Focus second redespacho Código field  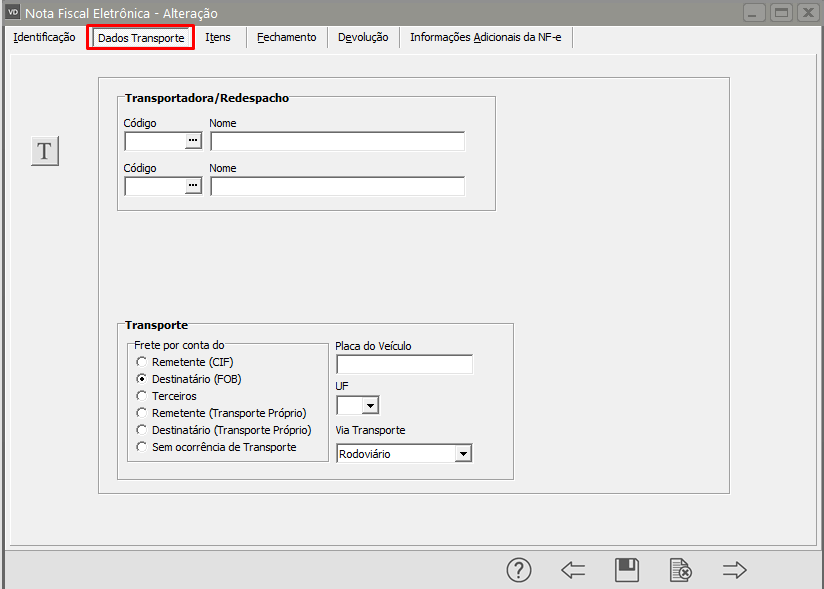click(x=155, y=187)
